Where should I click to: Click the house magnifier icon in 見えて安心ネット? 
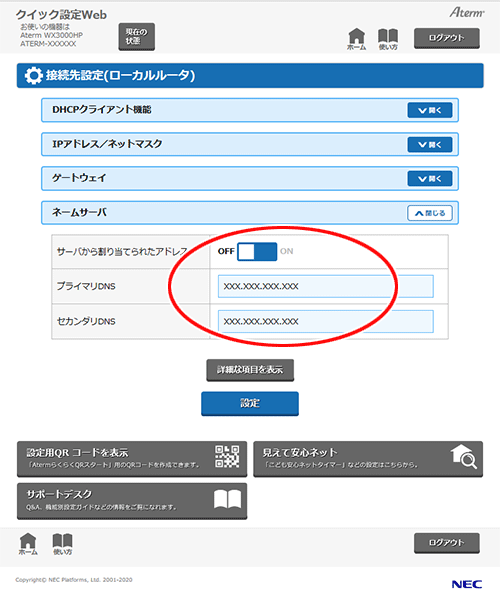coord(464,457)
